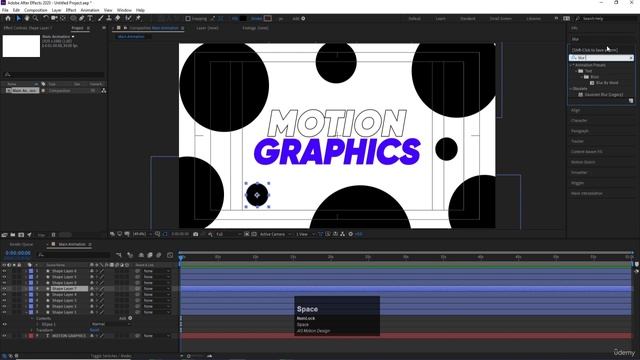Open the Graph Editor icon in timeline

pyautogui.click(x=170, y=255)
